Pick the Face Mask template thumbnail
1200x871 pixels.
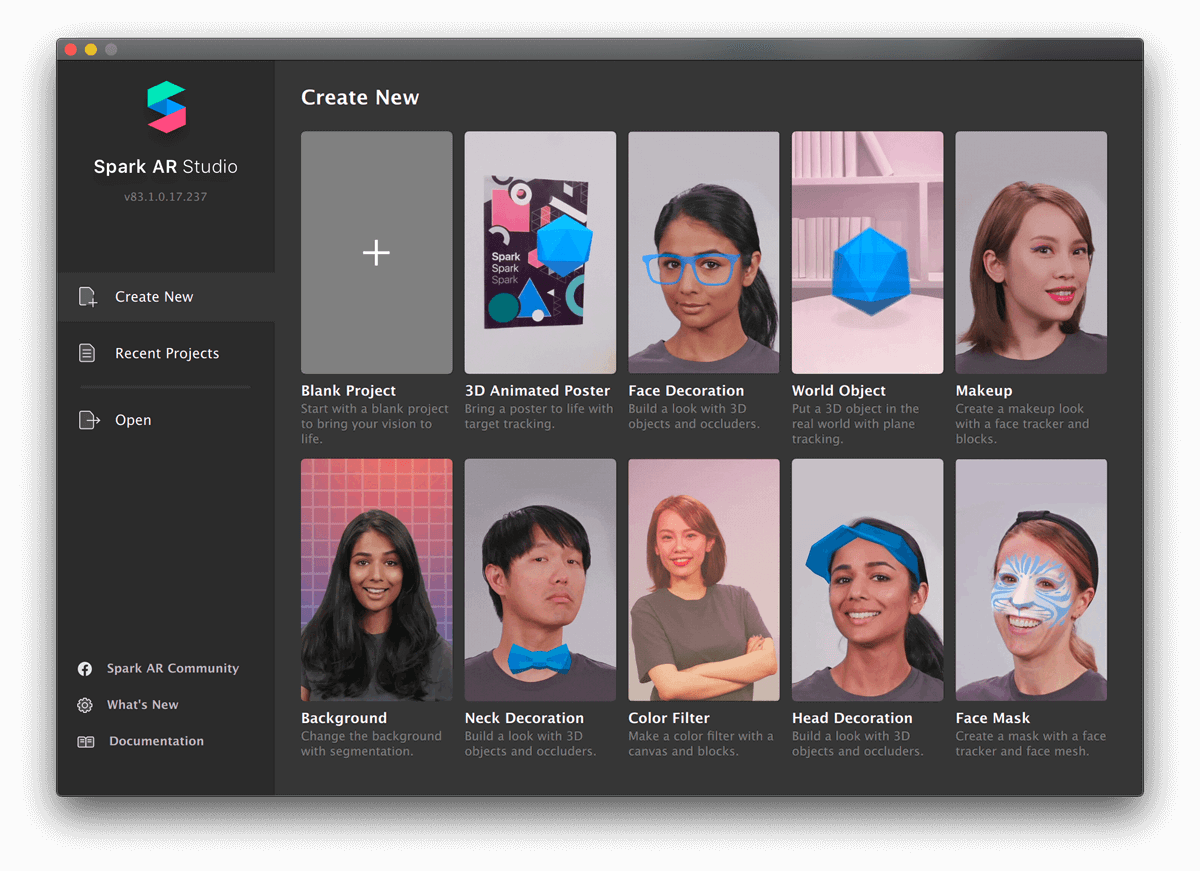point(1031,580)
